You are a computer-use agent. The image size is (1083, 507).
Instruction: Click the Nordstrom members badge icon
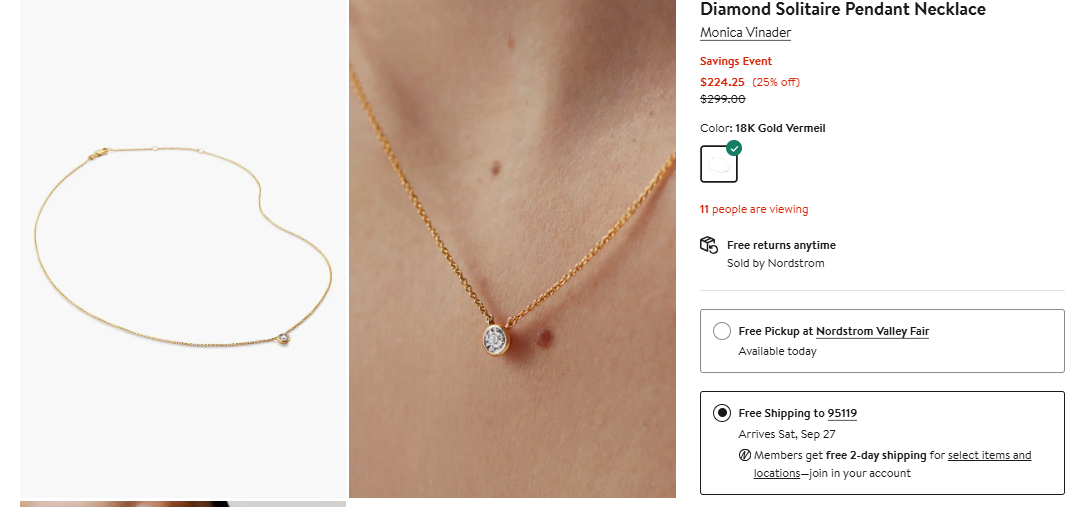click(744, 455)
